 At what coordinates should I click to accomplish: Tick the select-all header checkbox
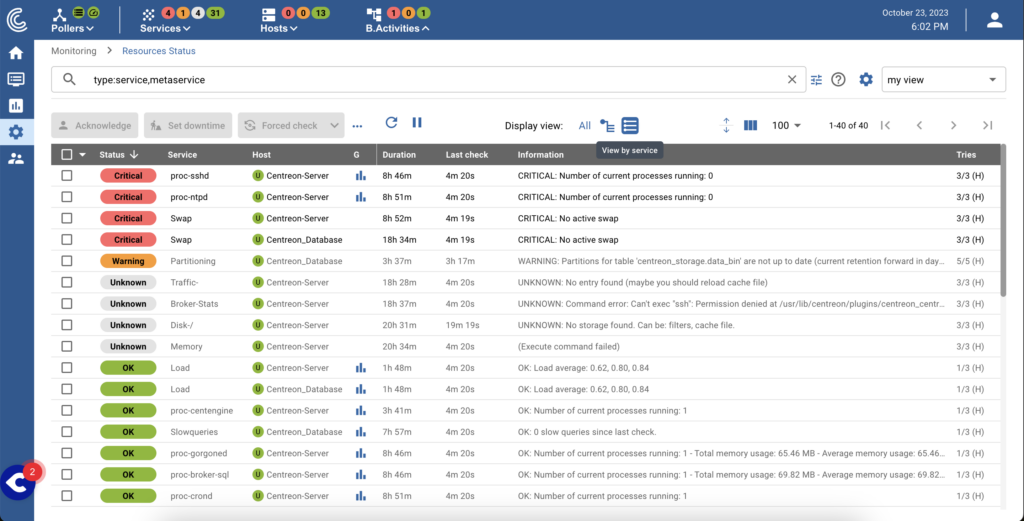pos(67,155)
